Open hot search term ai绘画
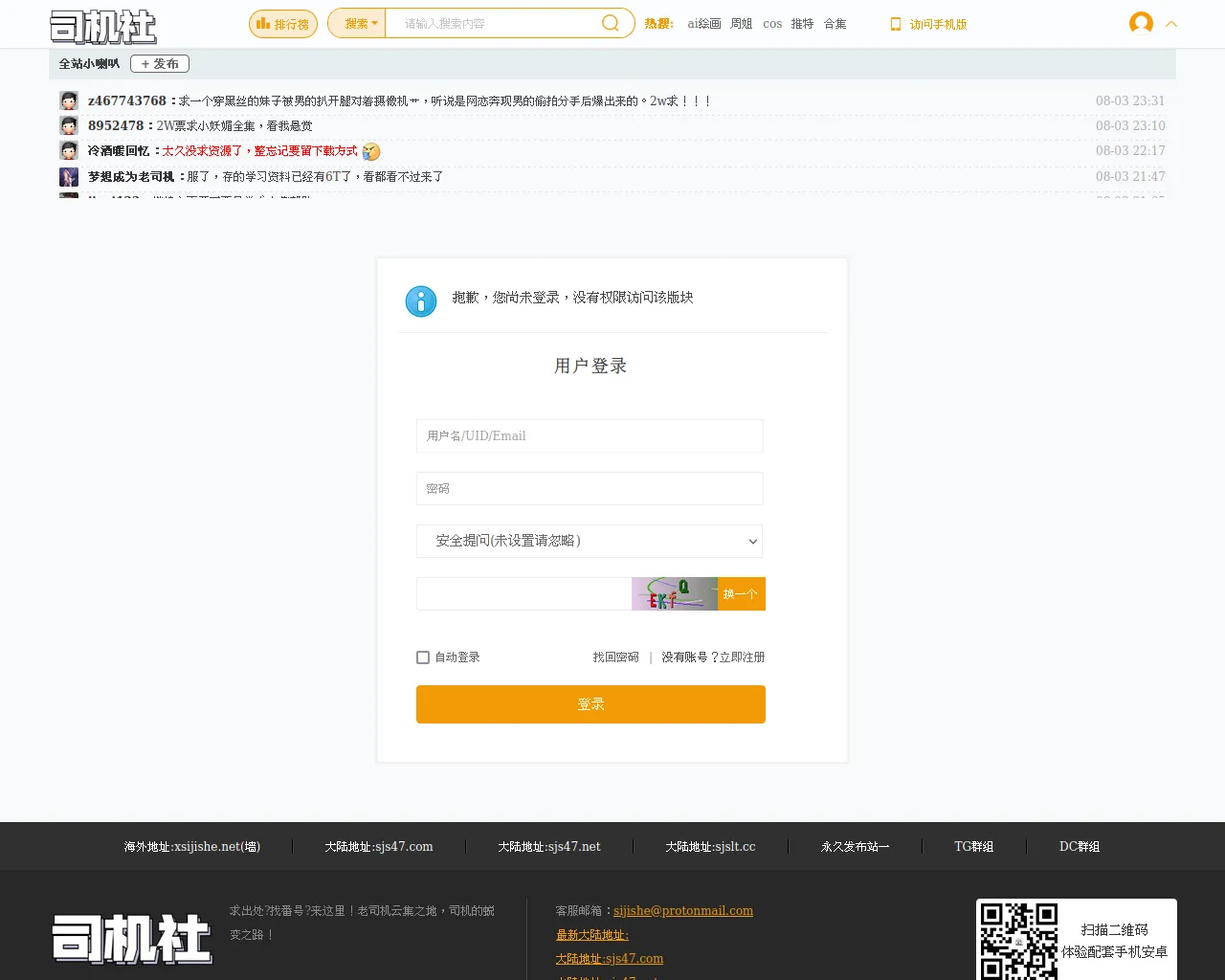The height and width of the screenshot is (980, 1225). pyautogui.click(x=704, y=24)
